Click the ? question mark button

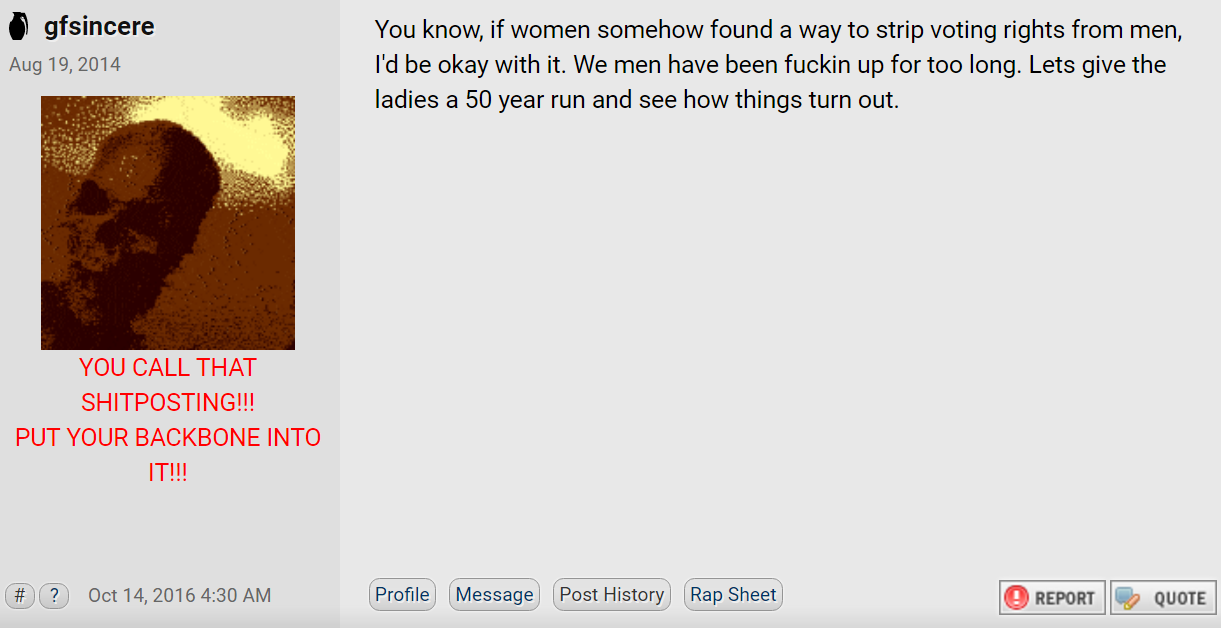pyautogui.click(x=54, y=595)
